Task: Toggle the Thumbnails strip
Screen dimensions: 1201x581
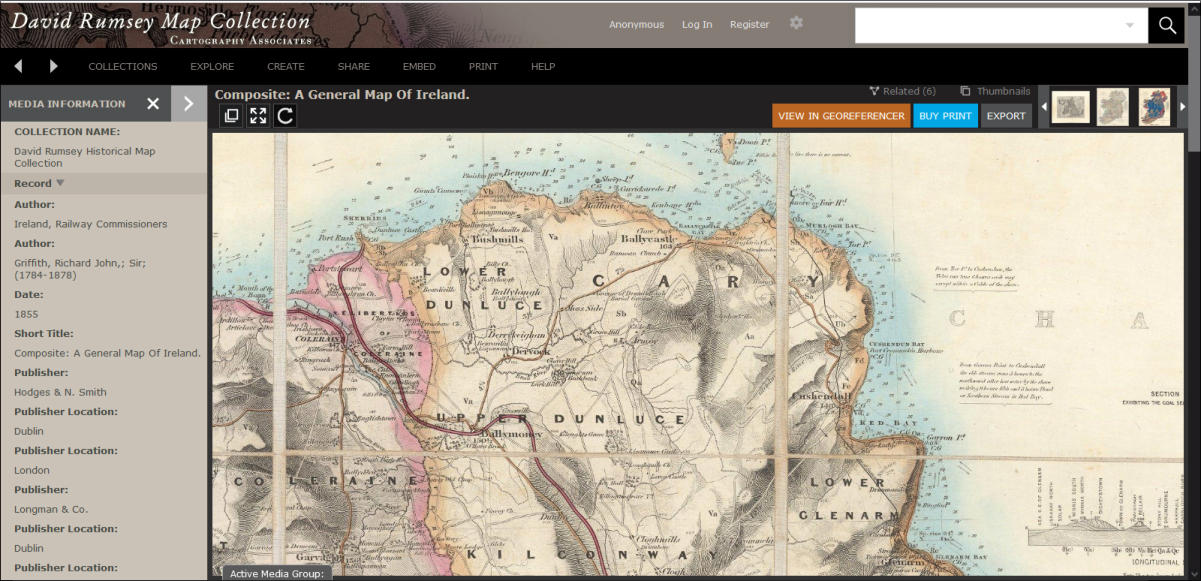Action: tap(995, 91)
